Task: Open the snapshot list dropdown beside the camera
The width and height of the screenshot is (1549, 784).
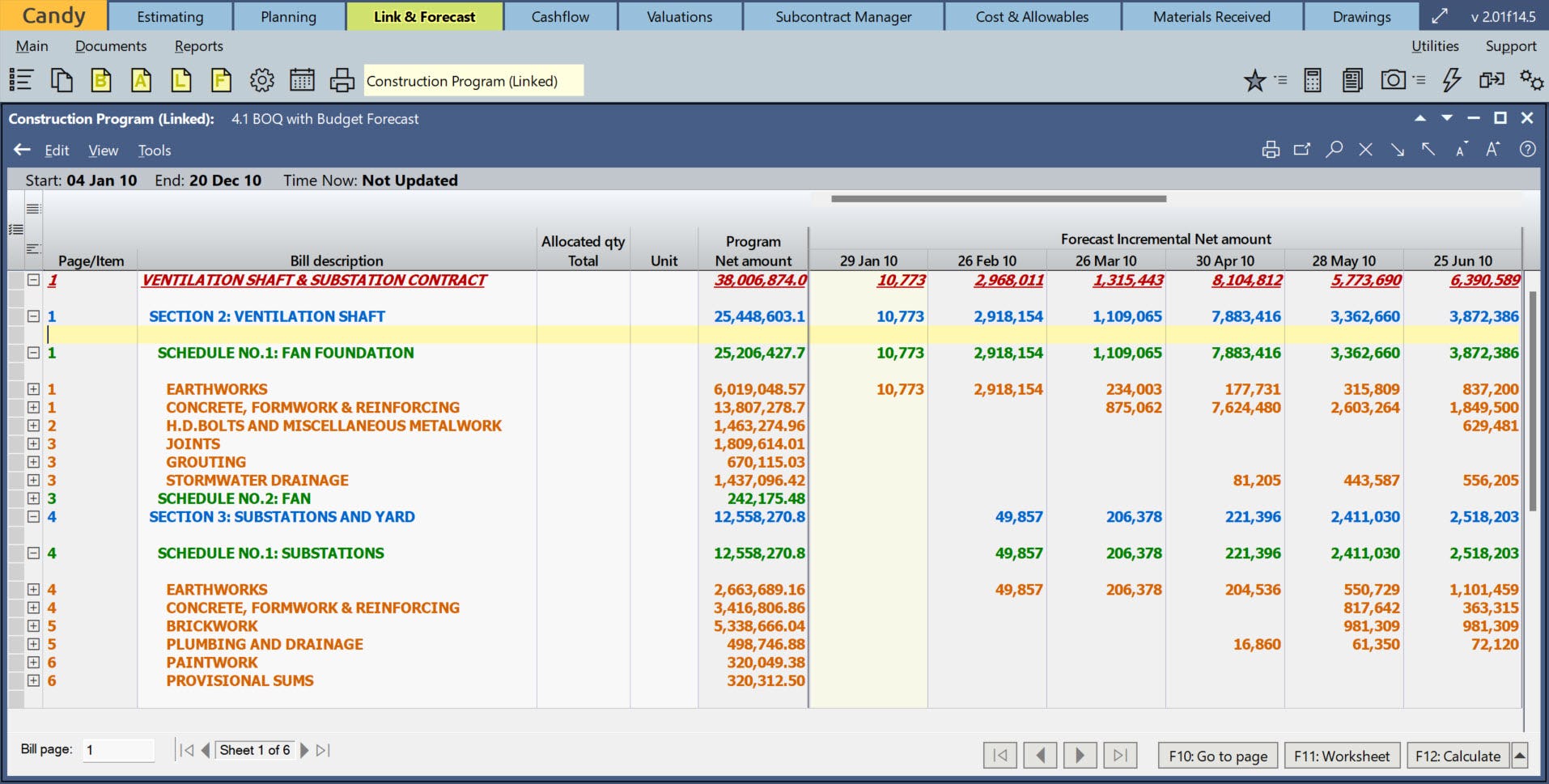Action: (x=1419, y=80)
